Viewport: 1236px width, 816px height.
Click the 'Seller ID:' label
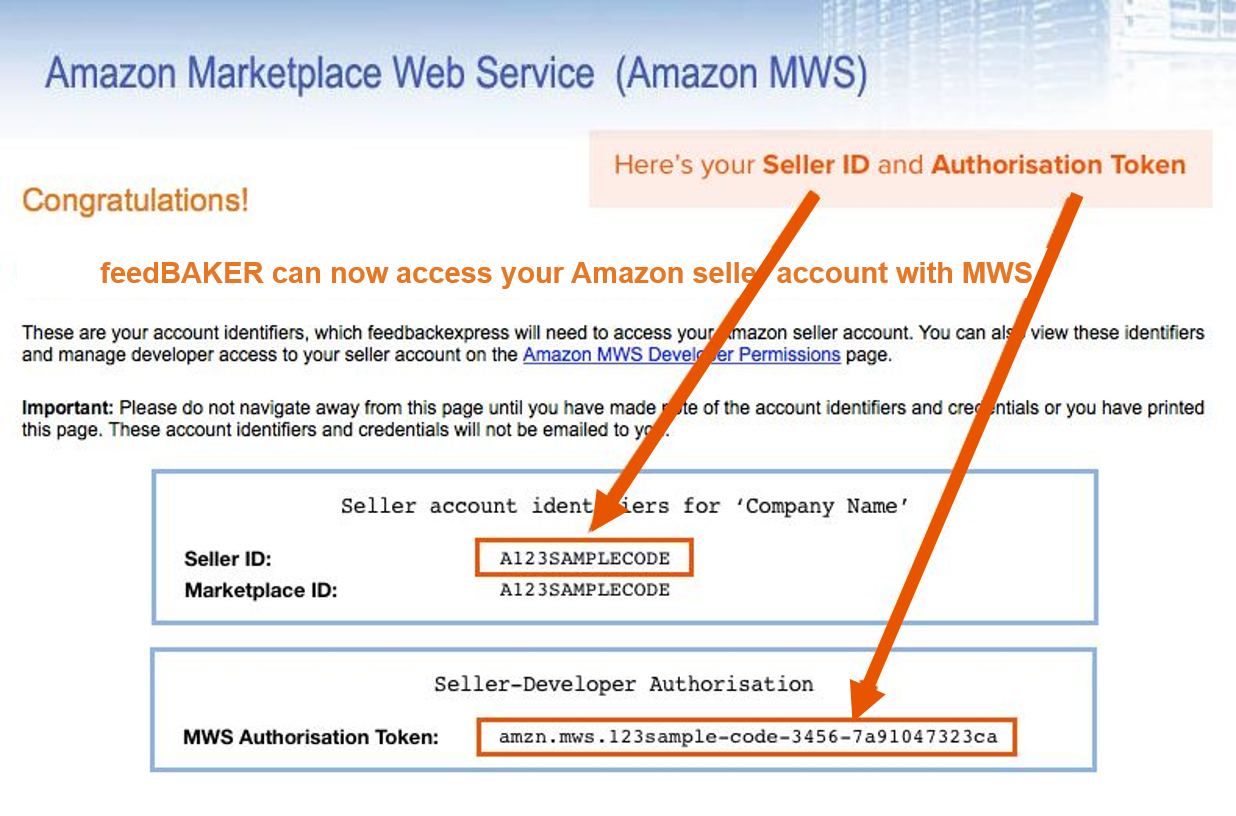tap(228, 559)
